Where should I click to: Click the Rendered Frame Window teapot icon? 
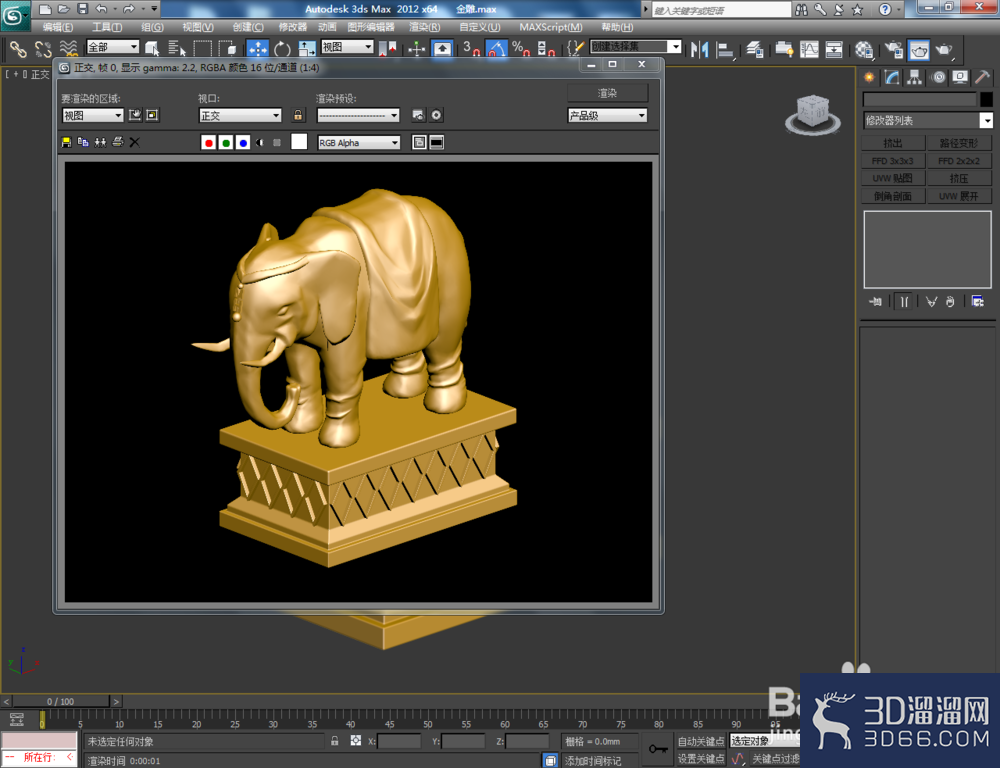[919, 49]
